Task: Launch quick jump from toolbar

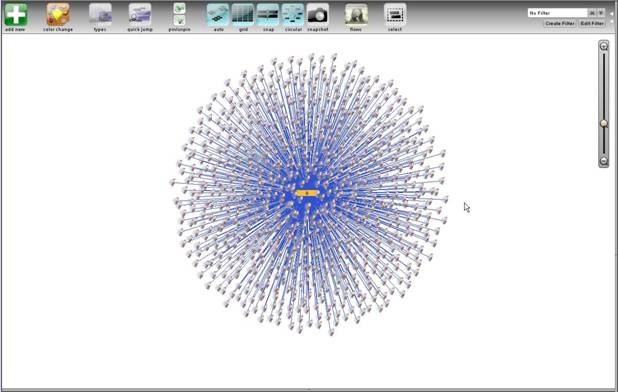Action: click(140, 15)
